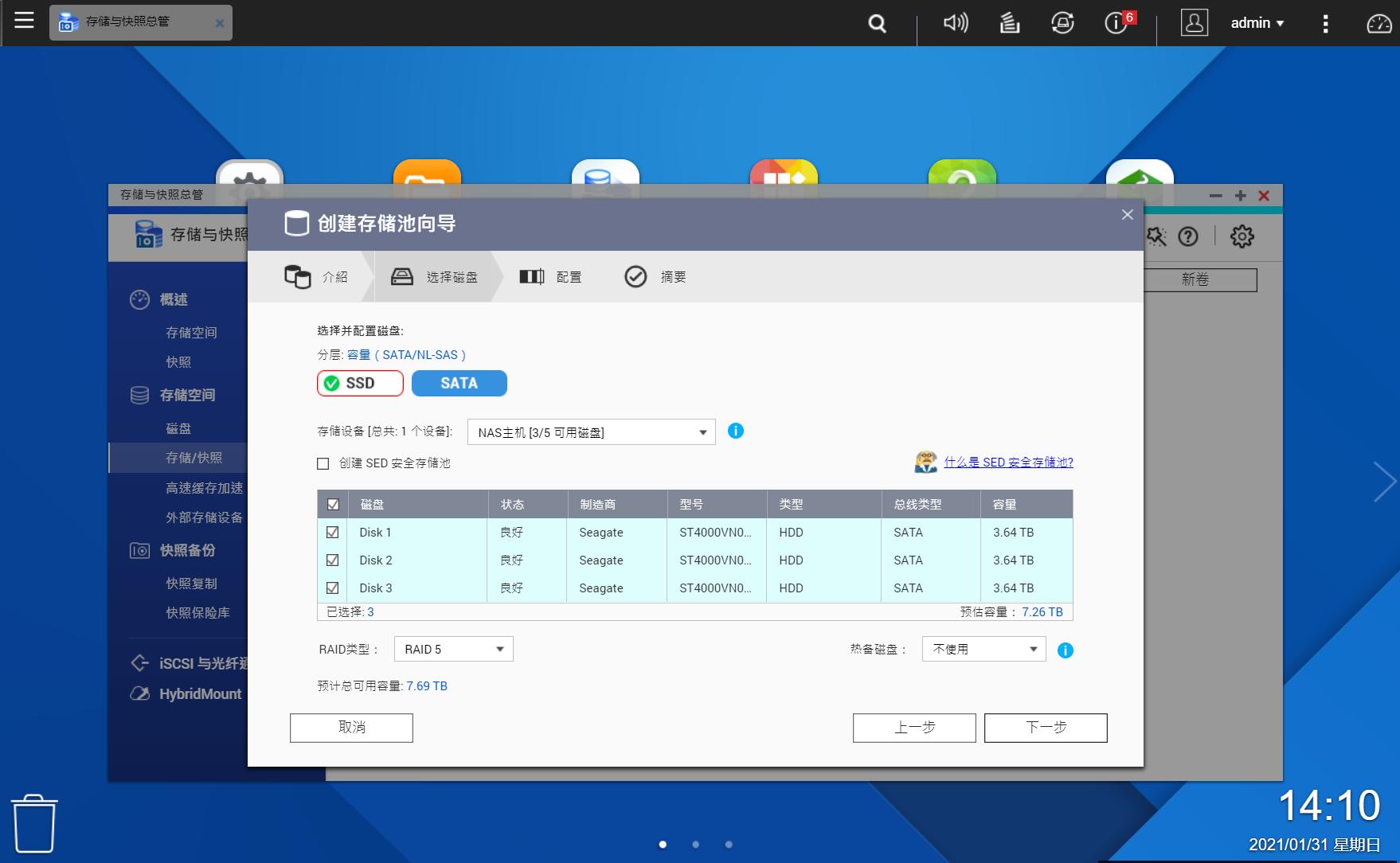Screen dimensions: 1400x863
Task: Uncheck the SED secure storage pool checkbox
Action: click(322, 463)
